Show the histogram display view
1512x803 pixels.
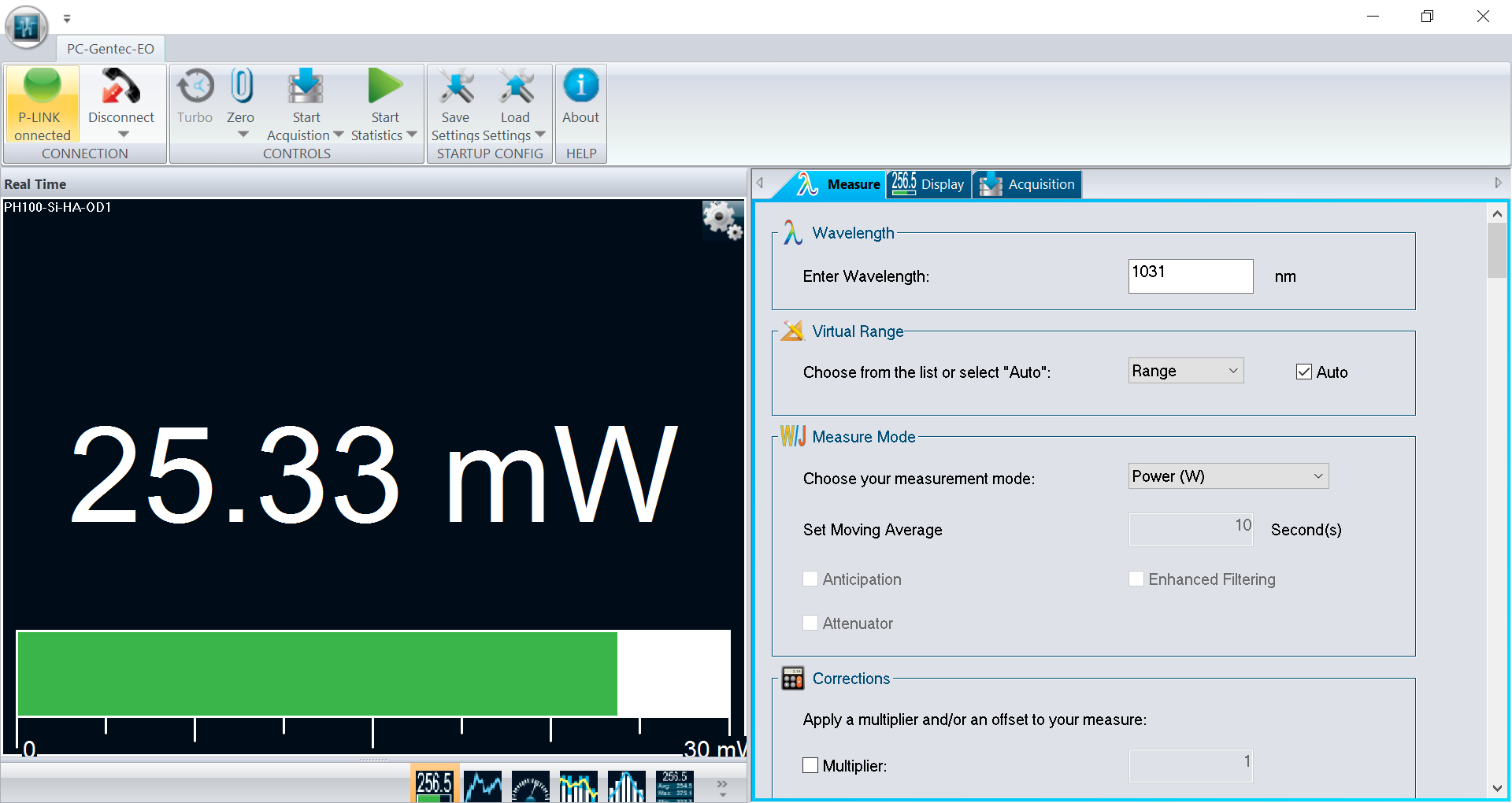[627, 786]
